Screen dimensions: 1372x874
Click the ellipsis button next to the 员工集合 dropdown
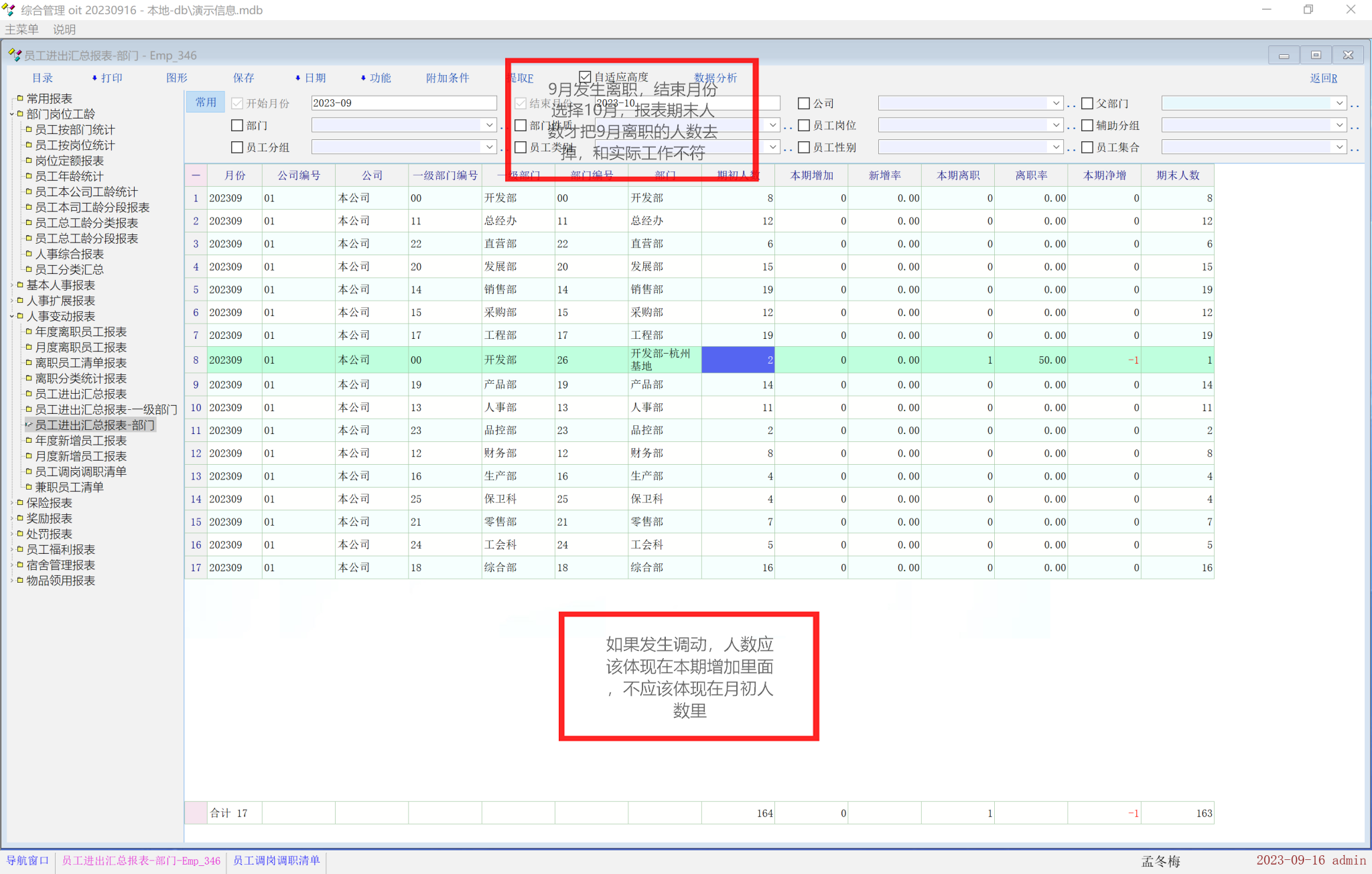click(1355, 148)
